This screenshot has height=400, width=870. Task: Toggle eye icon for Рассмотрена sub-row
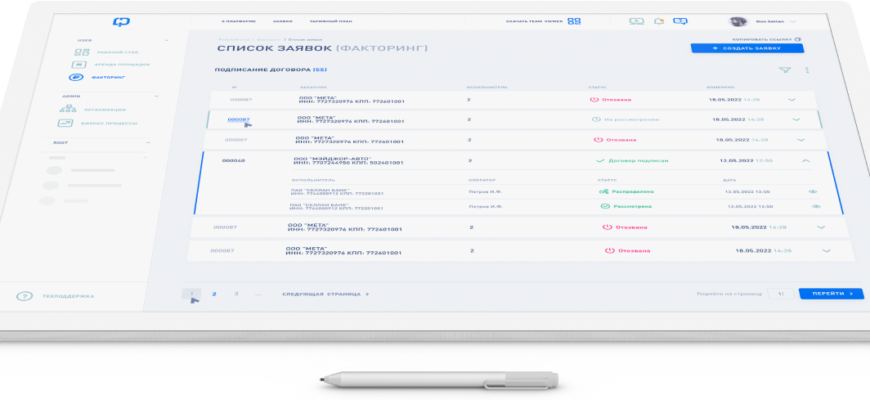click(x=816, y=206)
